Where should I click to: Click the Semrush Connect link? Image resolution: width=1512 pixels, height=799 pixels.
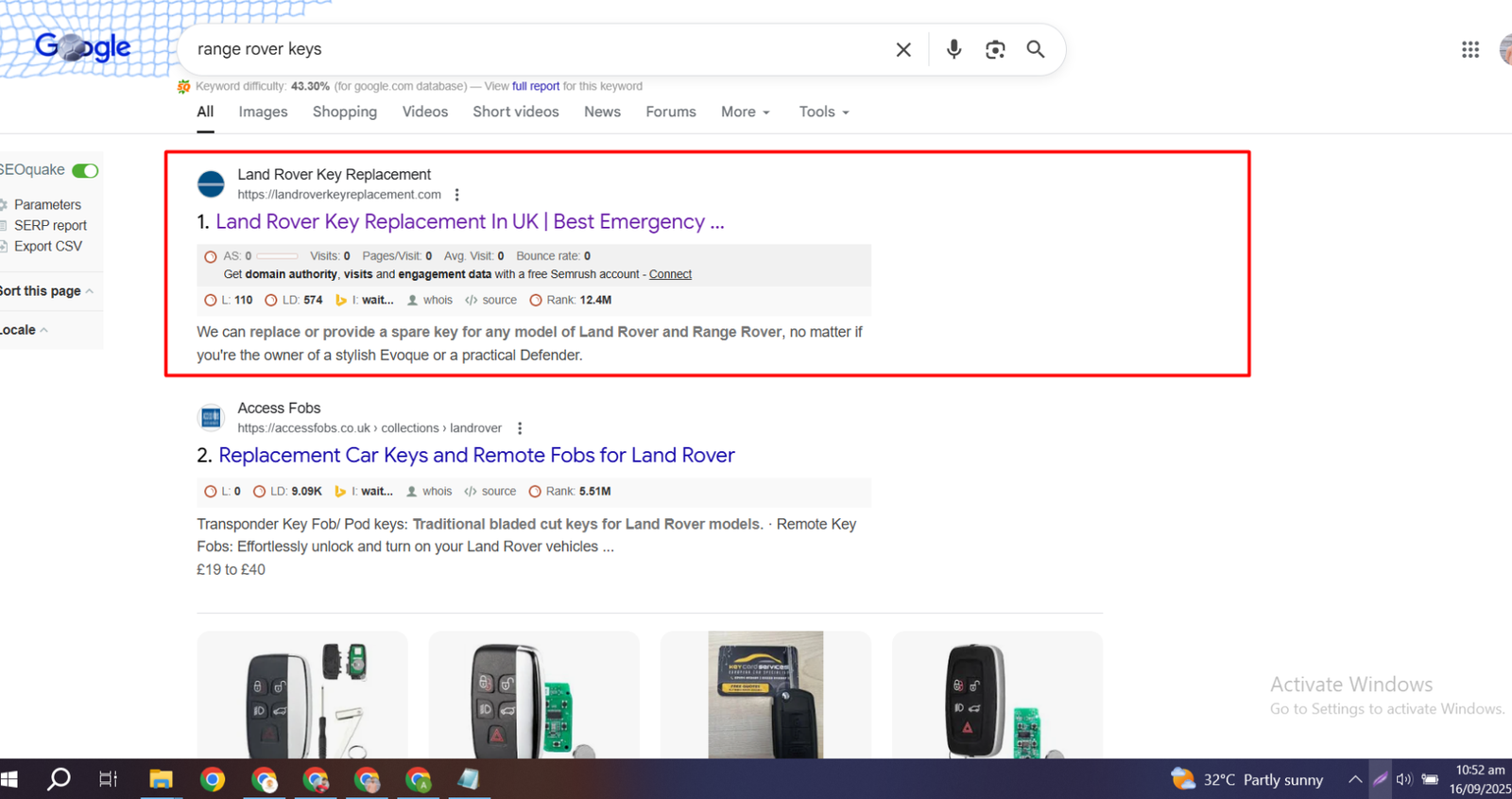coord(670,274)
